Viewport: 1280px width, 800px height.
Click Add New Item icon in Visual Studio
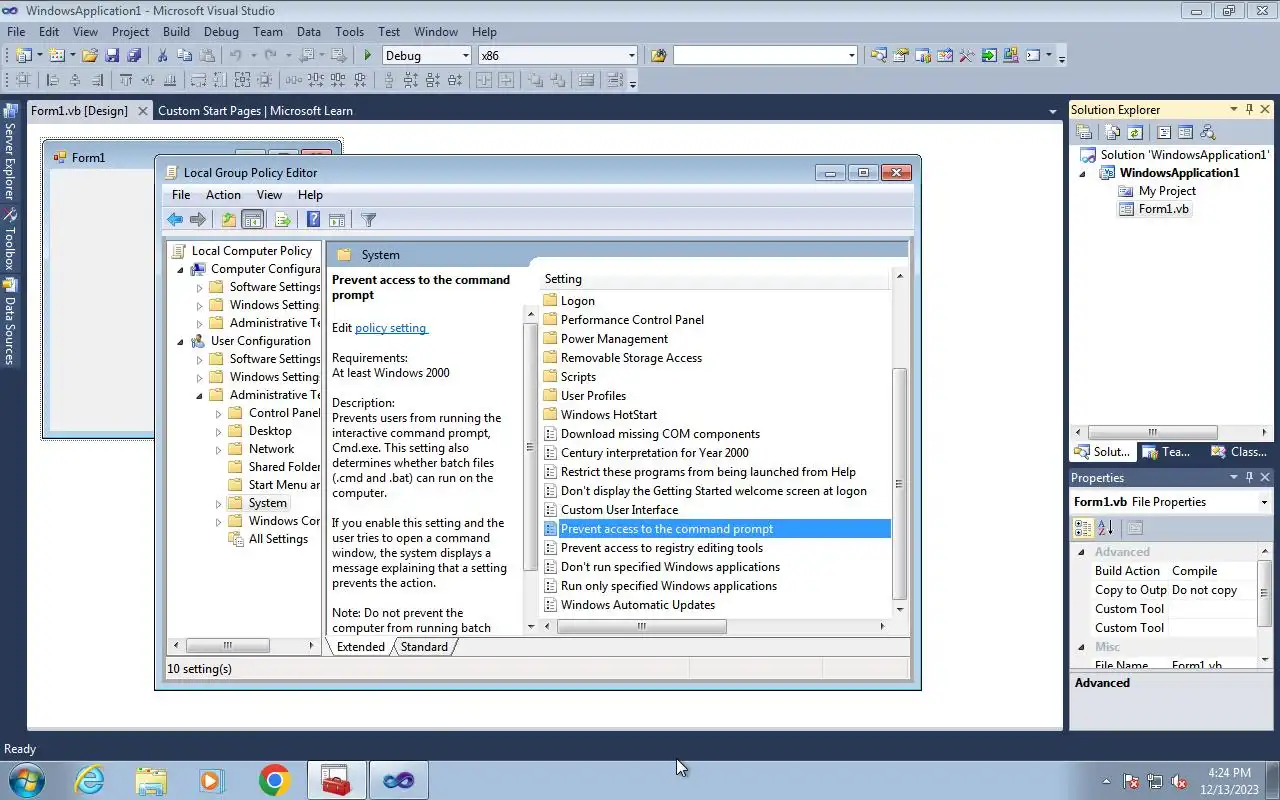tap(58, 56)
